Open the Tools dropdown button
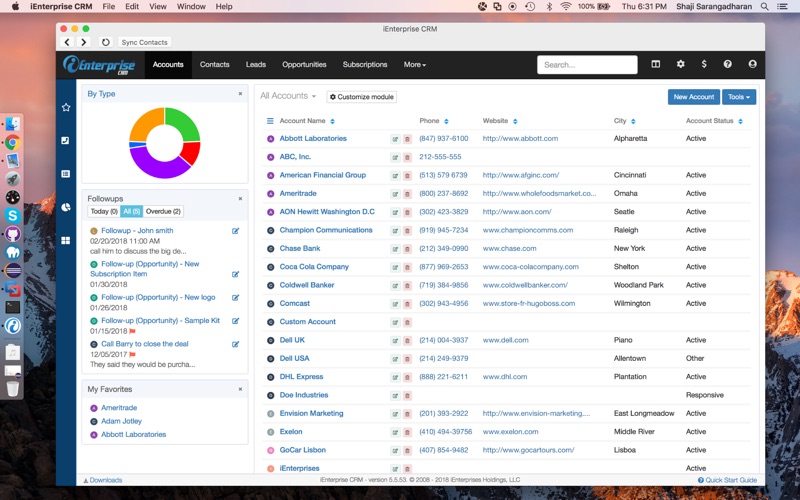This screenshot has height=500, width=800. 739,97
